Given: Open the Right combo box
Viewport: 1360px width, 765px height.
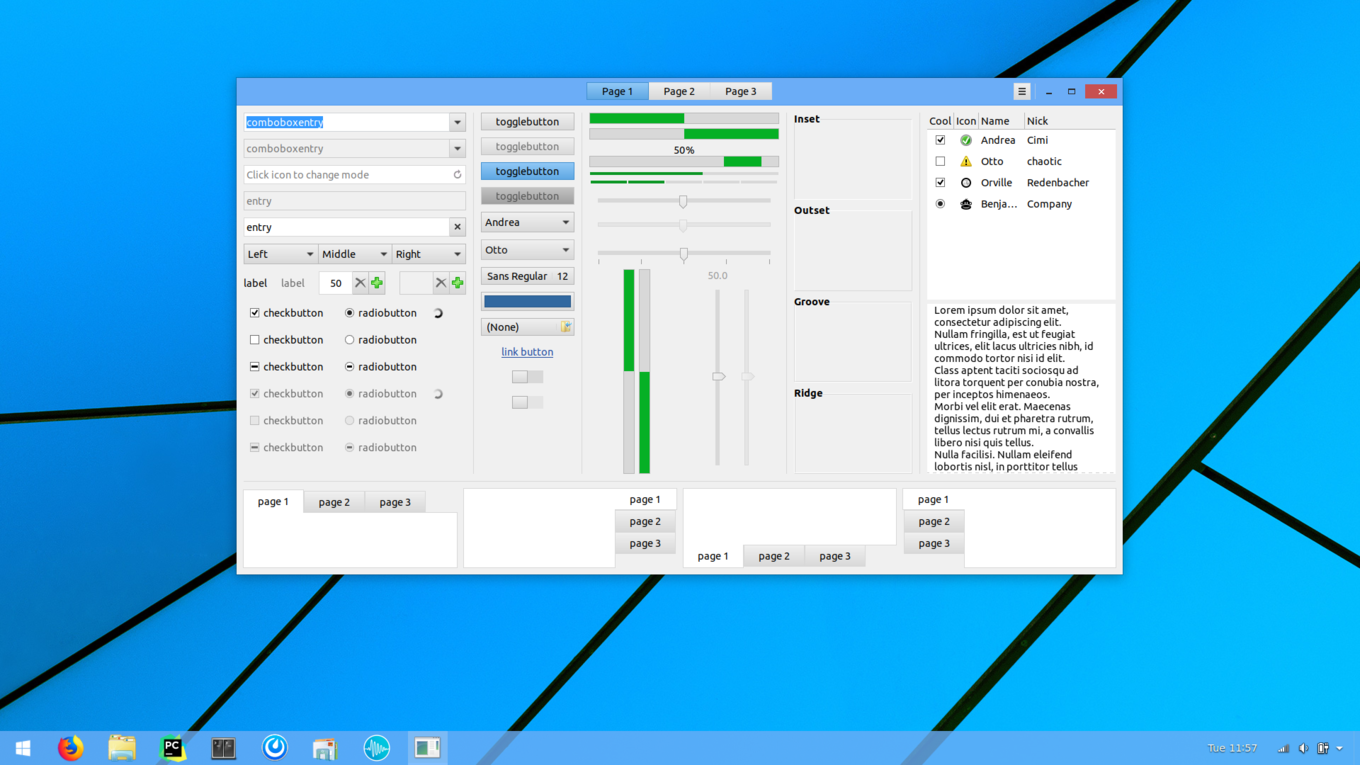Looking at the screenshot, I should click(428, 254).
